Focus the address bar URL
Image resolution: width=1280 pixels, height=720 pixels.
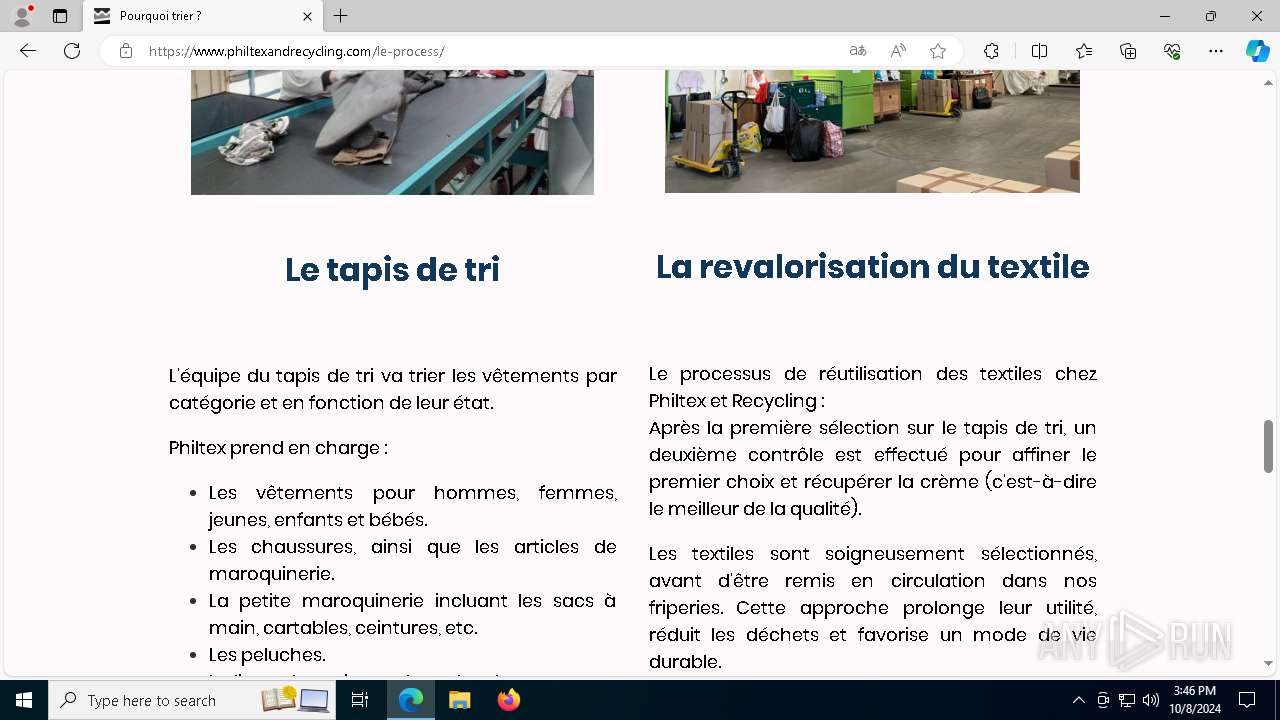(x=297, y=51)
